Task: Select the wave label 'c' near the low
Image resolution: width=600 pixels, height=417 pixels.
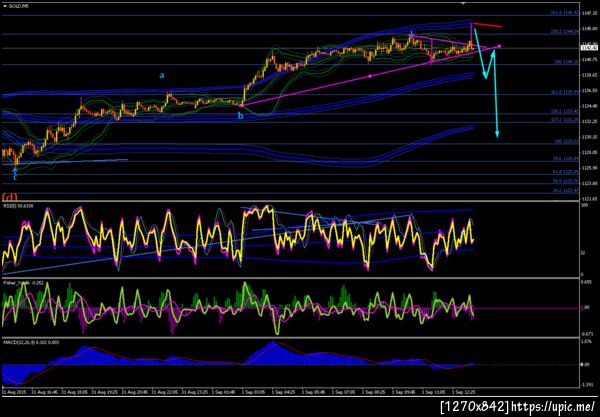Action: [15, 177]
